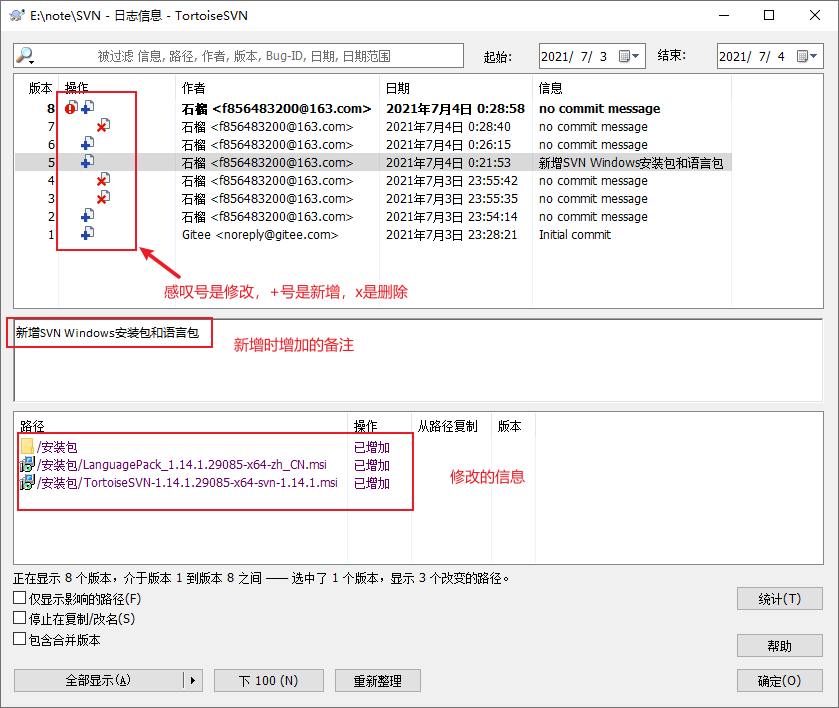Image resolution: width=839 pixels, height=708 pixels.
Task: Click the TortoiseSVN msi installer file icon
Action: [27, 483]
